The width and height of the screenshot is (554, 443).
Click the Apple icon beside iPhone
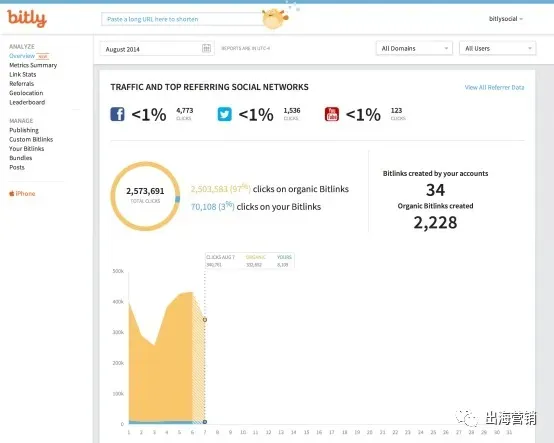(x=12, y=193)
